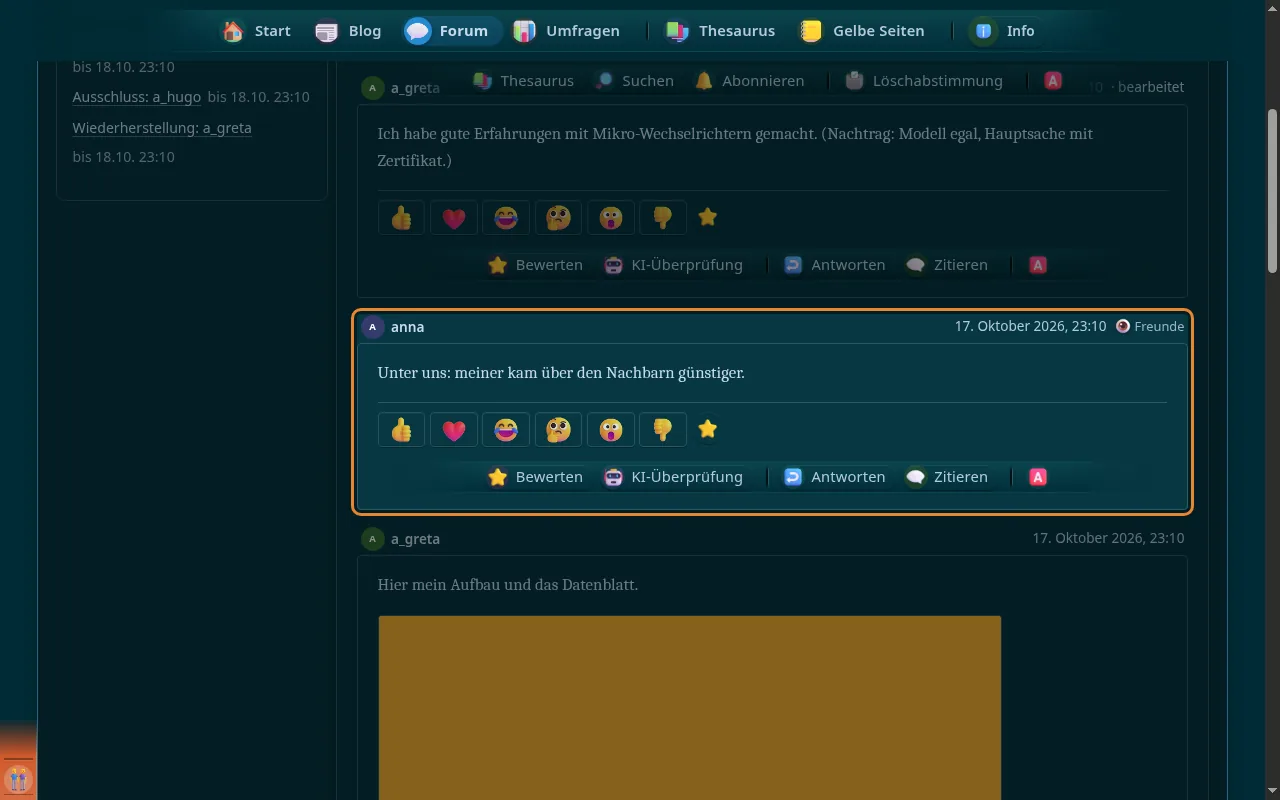This screenshot has height=800, width=1280.
Task: Click Bewerten on anna's post
Action: coord(535,477)
